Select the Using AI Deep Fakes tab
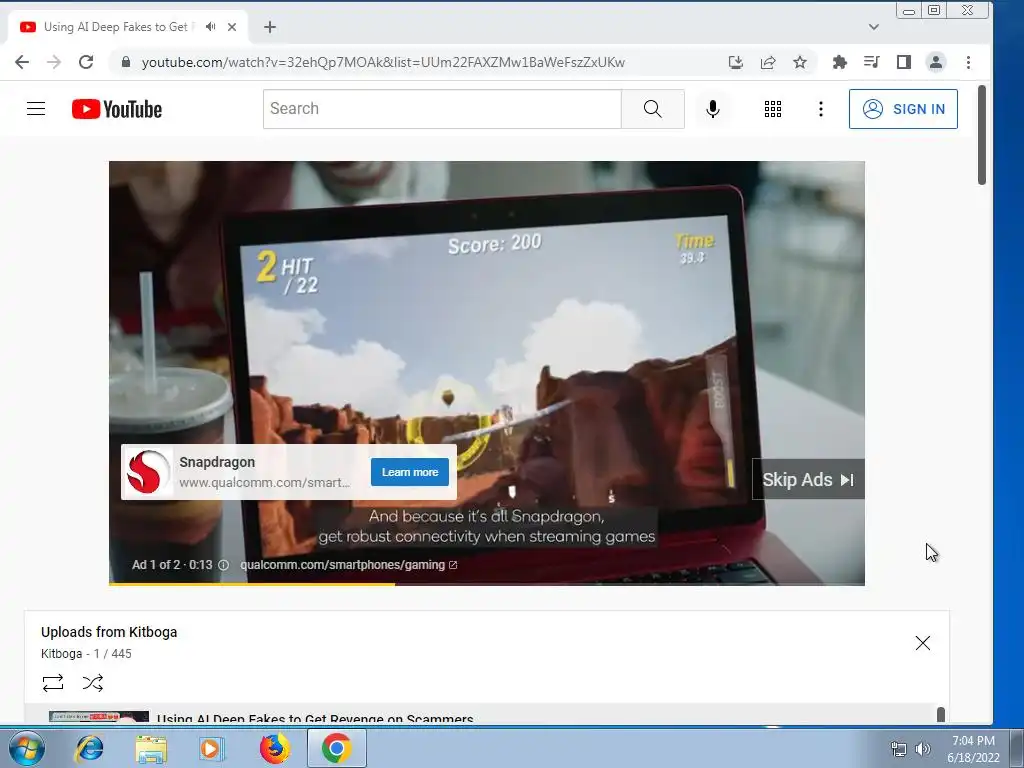 pos(127,27)
